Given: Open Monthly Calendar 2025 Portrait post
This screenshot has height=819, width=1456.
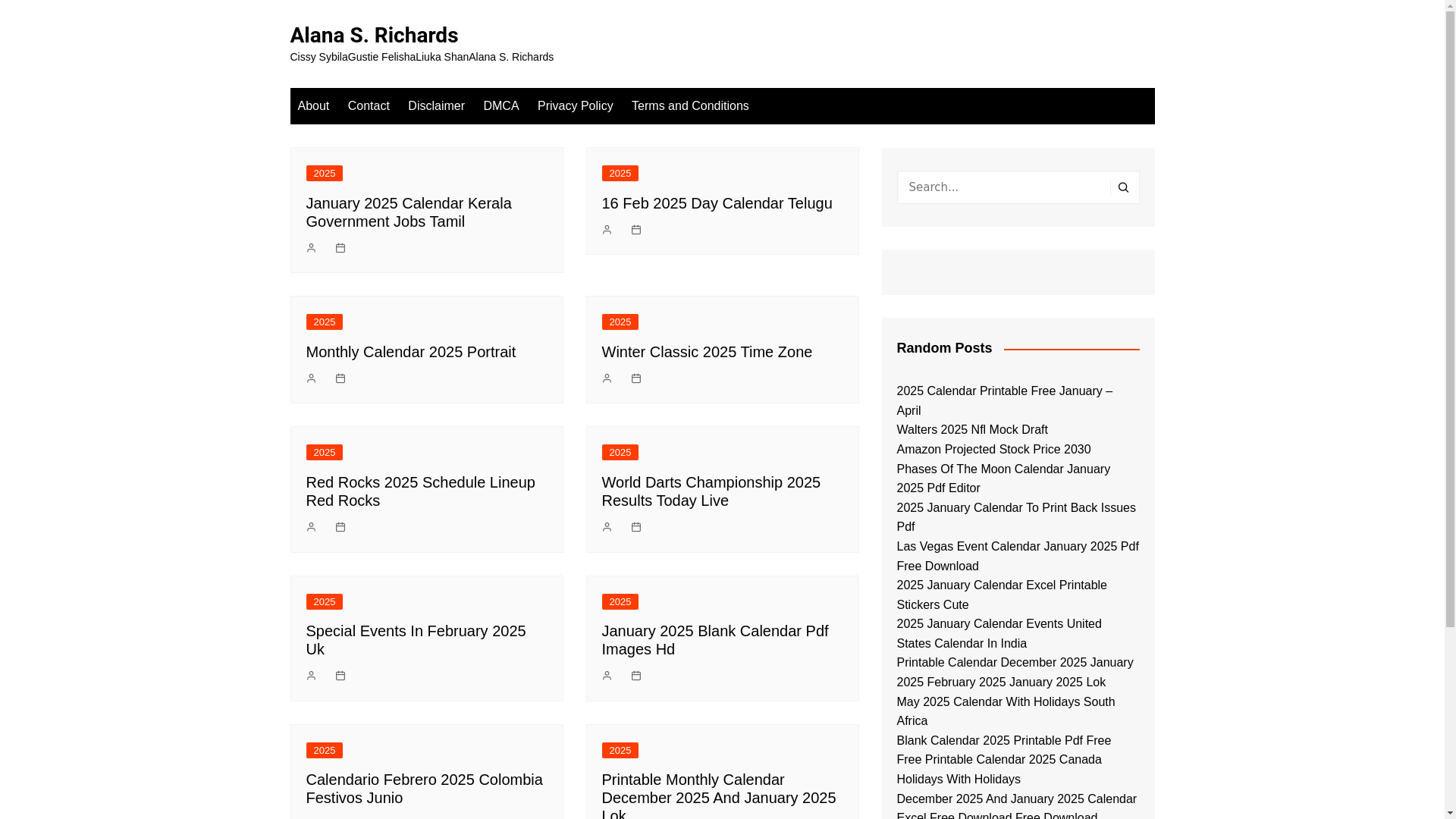Looking at the screenshot, I should (x=411, y=352).
